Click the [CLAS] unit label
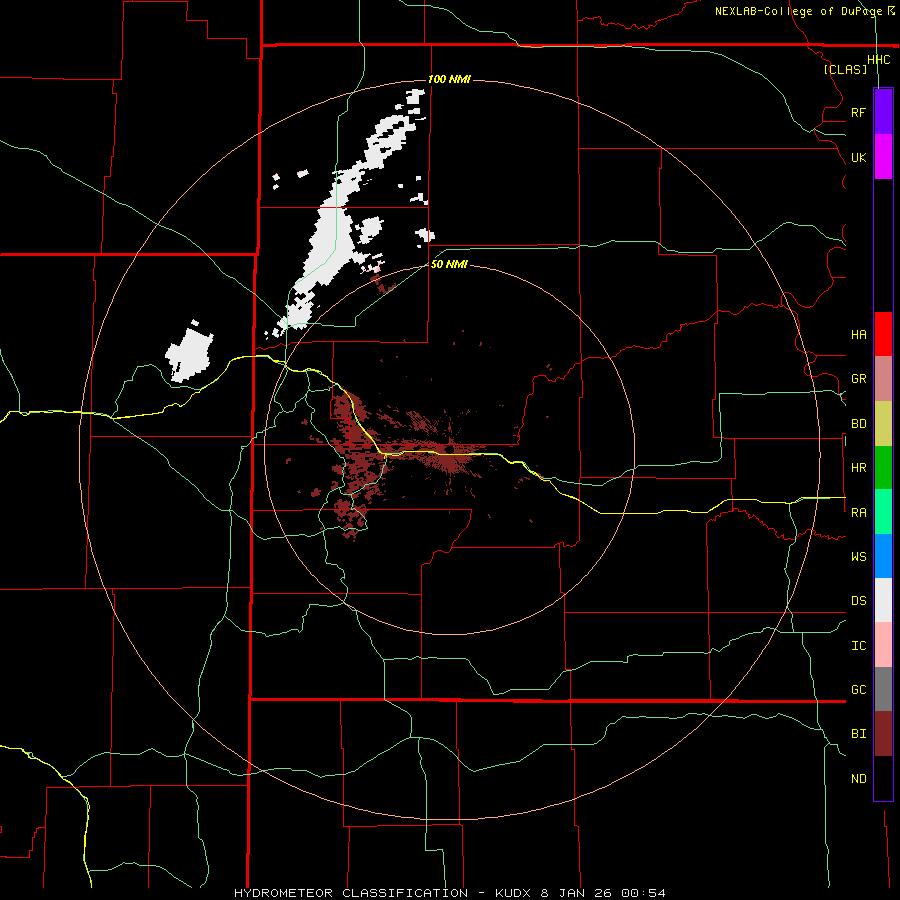Viewport: 900px width, 900px height. point(845,69)
